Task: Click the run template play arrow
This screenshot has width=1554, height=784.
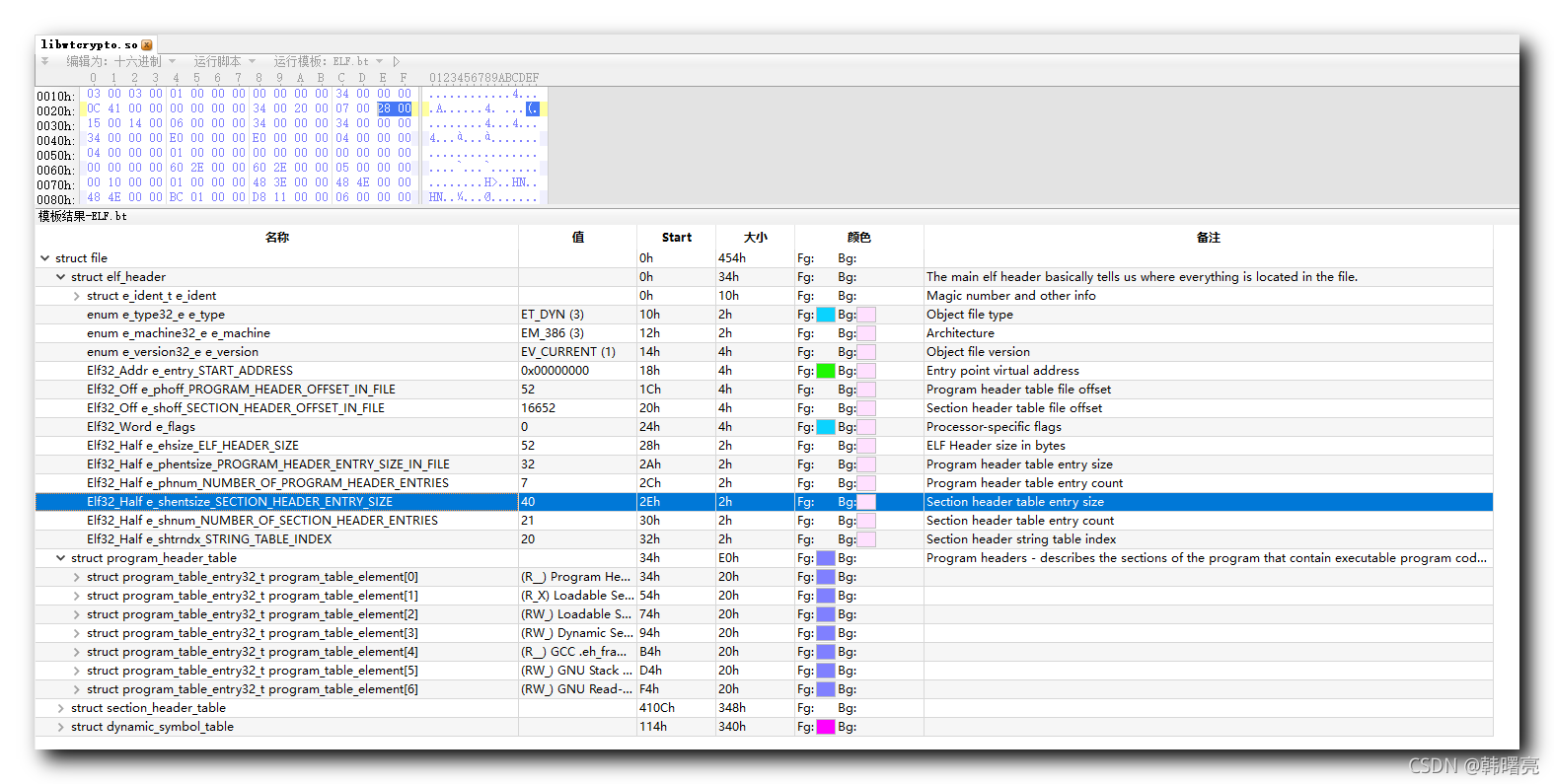Action: tap(397, 61)
